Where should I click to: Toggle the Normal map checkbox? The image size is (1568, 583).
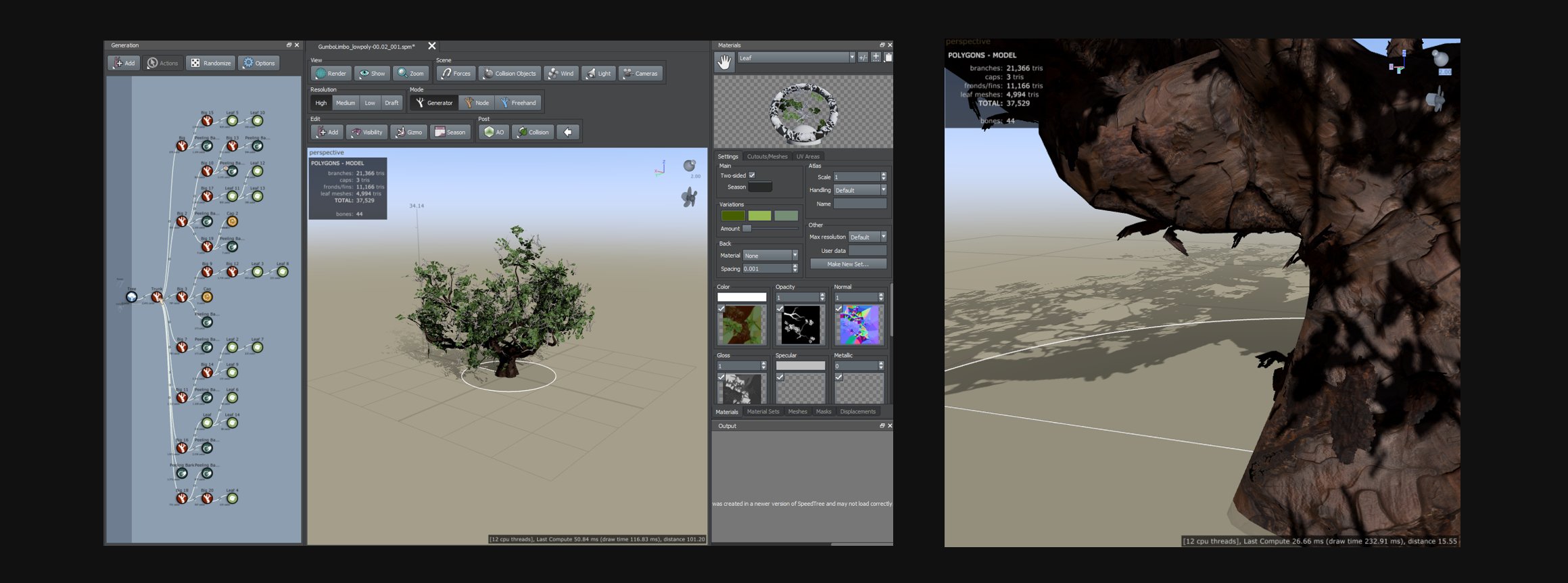tap(839, 308)
